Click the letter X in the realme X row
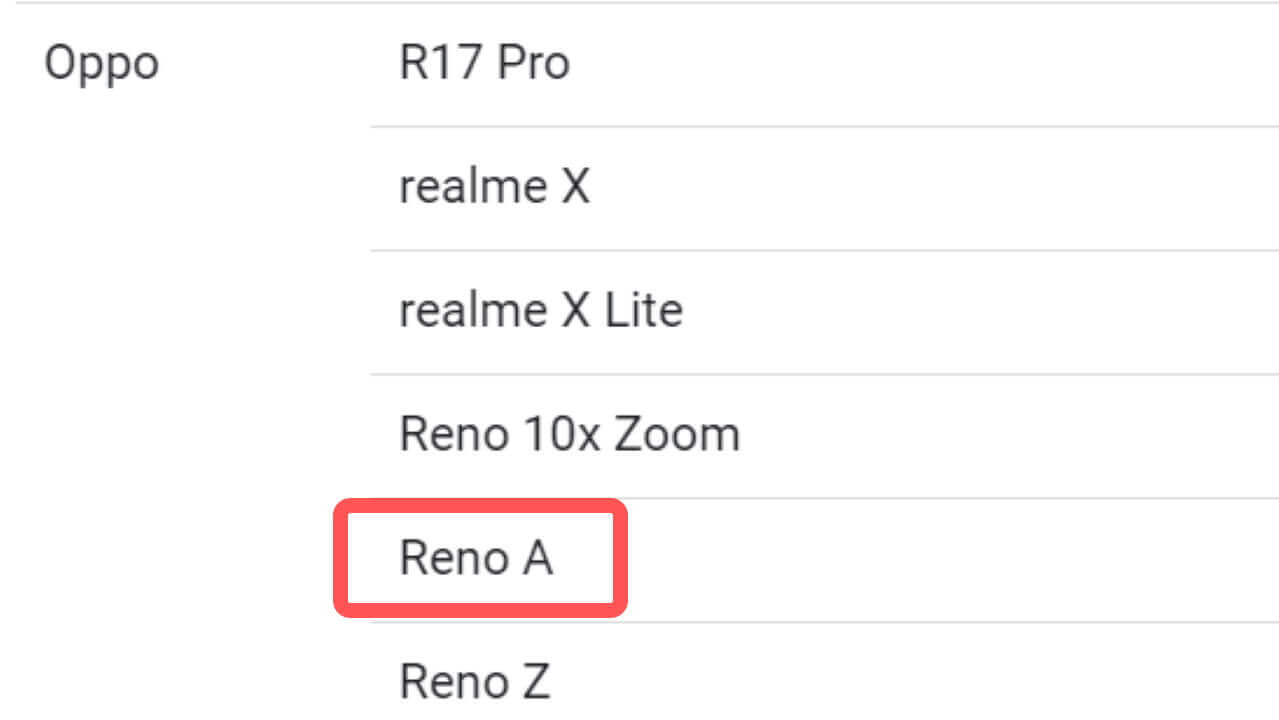The width and height of the screenshot is (1279, 720). click(x=575, y=187)
